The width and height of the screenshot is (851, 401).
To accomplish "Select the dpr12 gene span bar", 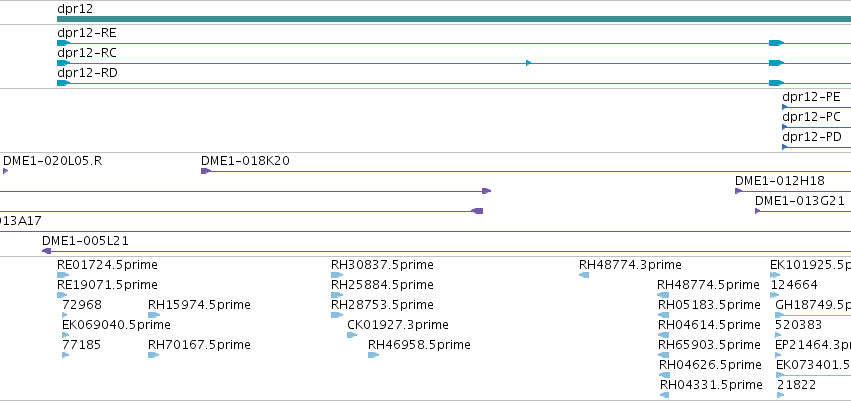I will tap(454, 19).
